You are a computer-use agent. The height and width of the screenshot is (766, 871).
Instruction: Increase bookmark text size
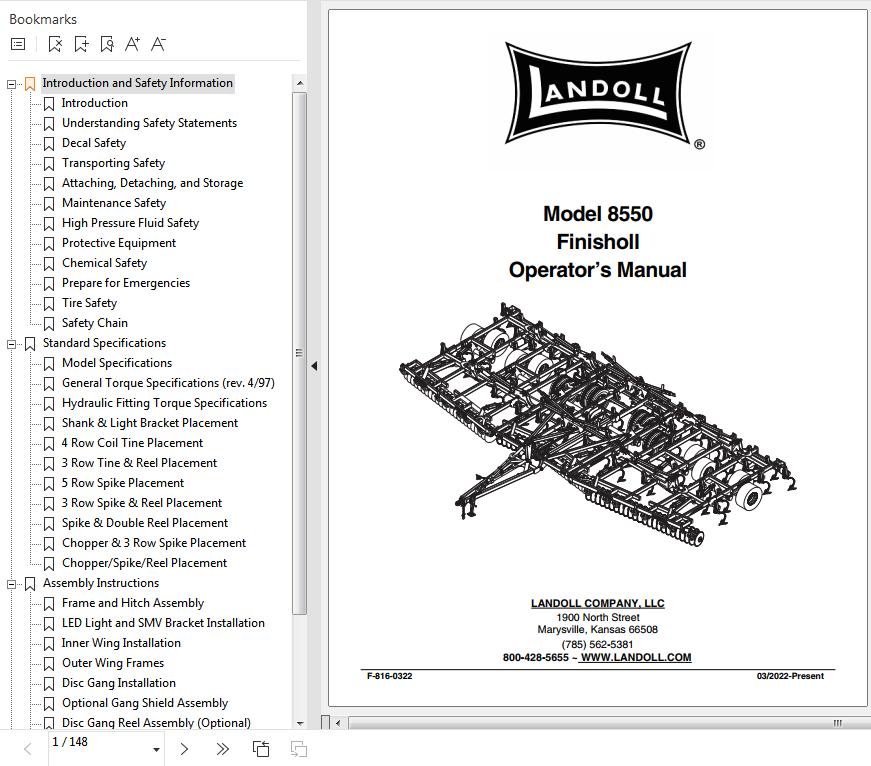pos(132,44)
